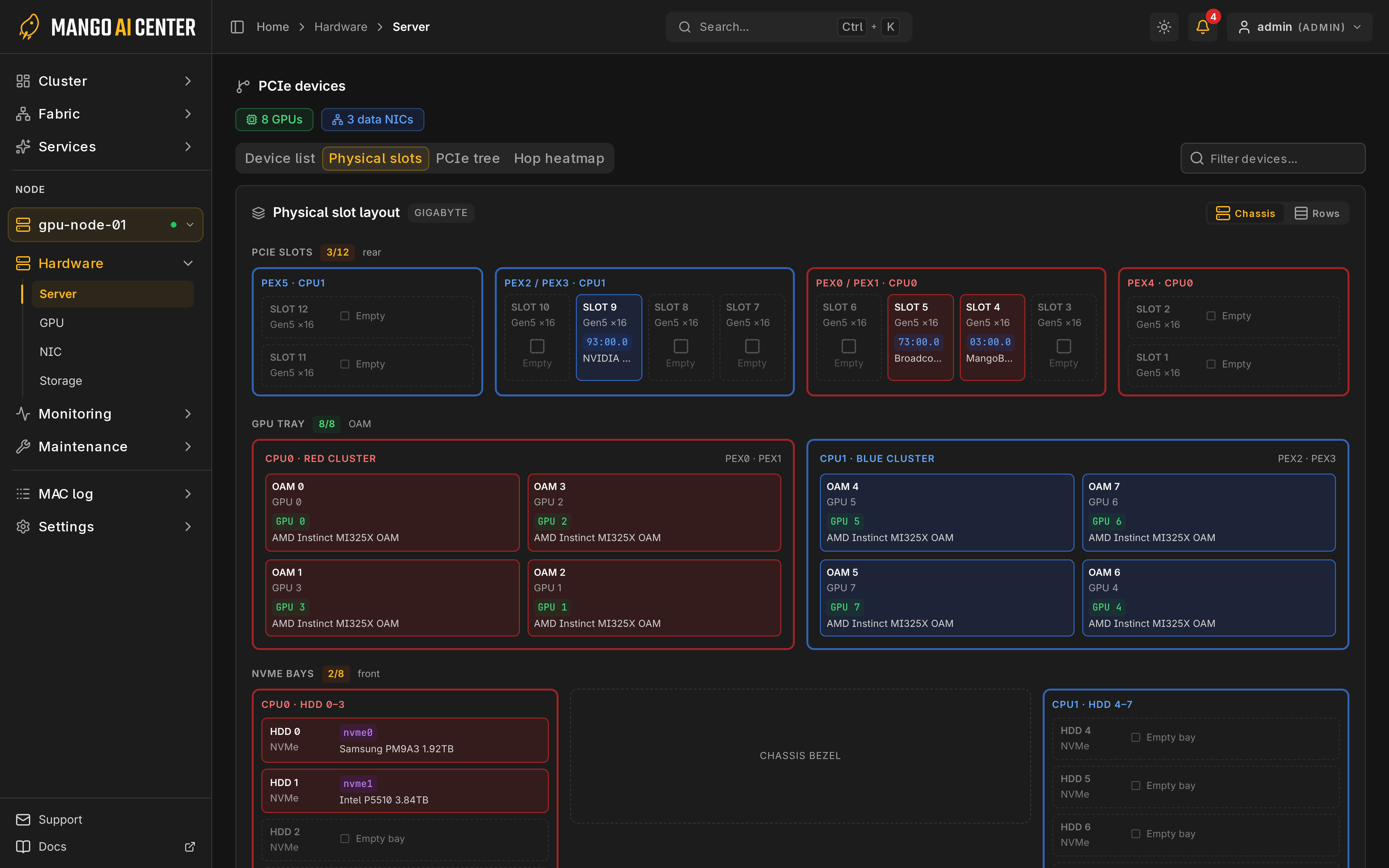Expand the Cluster menu chevron
1389x868 pixels.
pos(188,81)
